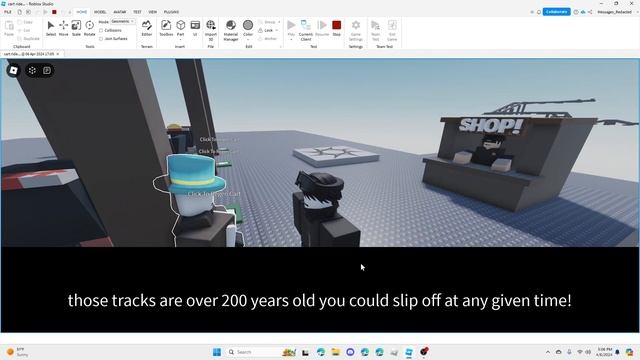Switch to the MODEL ribbon tab
This screenshot has width=640, height=360.
click(x=100, y=12)
